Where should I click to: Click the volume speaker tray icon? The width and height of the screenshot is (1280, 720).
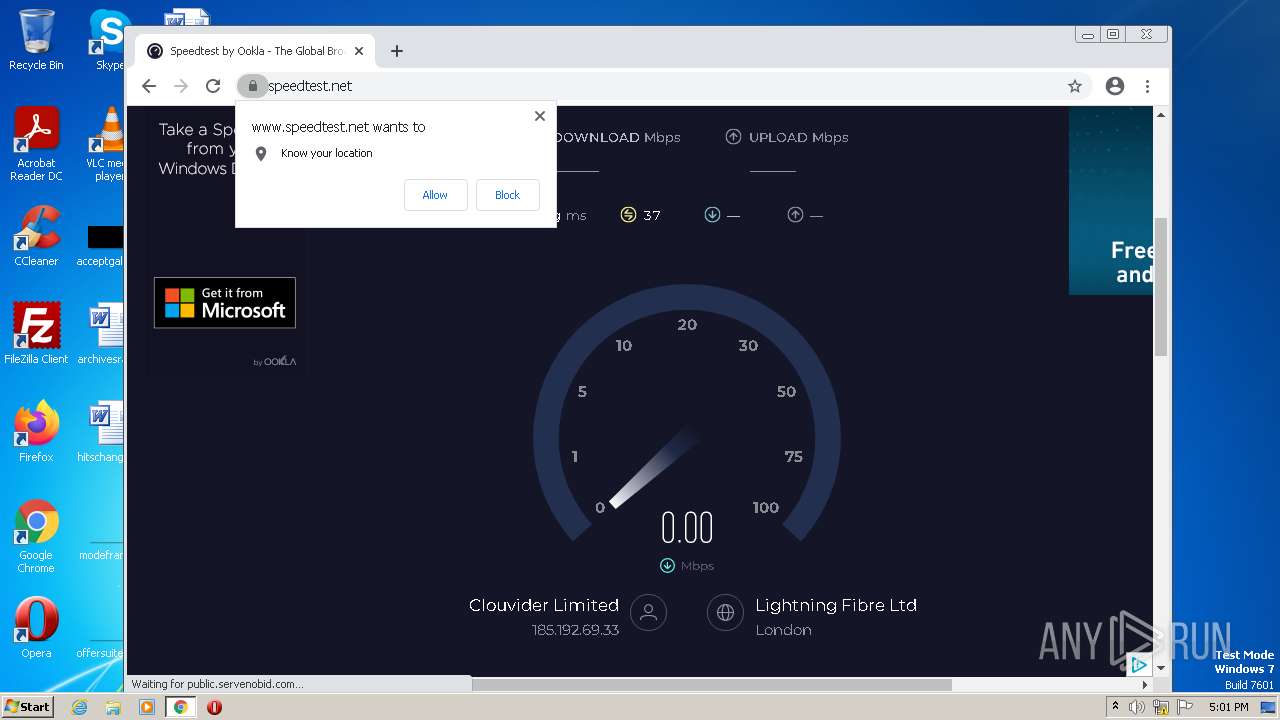click(x=1137, y=707)
